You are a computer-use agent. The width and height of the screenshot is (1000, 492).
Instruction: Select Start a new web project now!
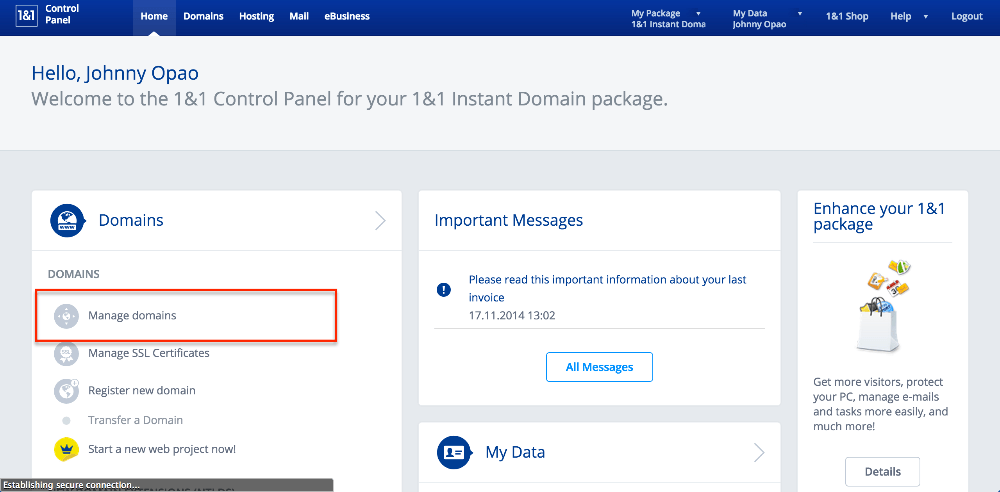coord(162,449)
